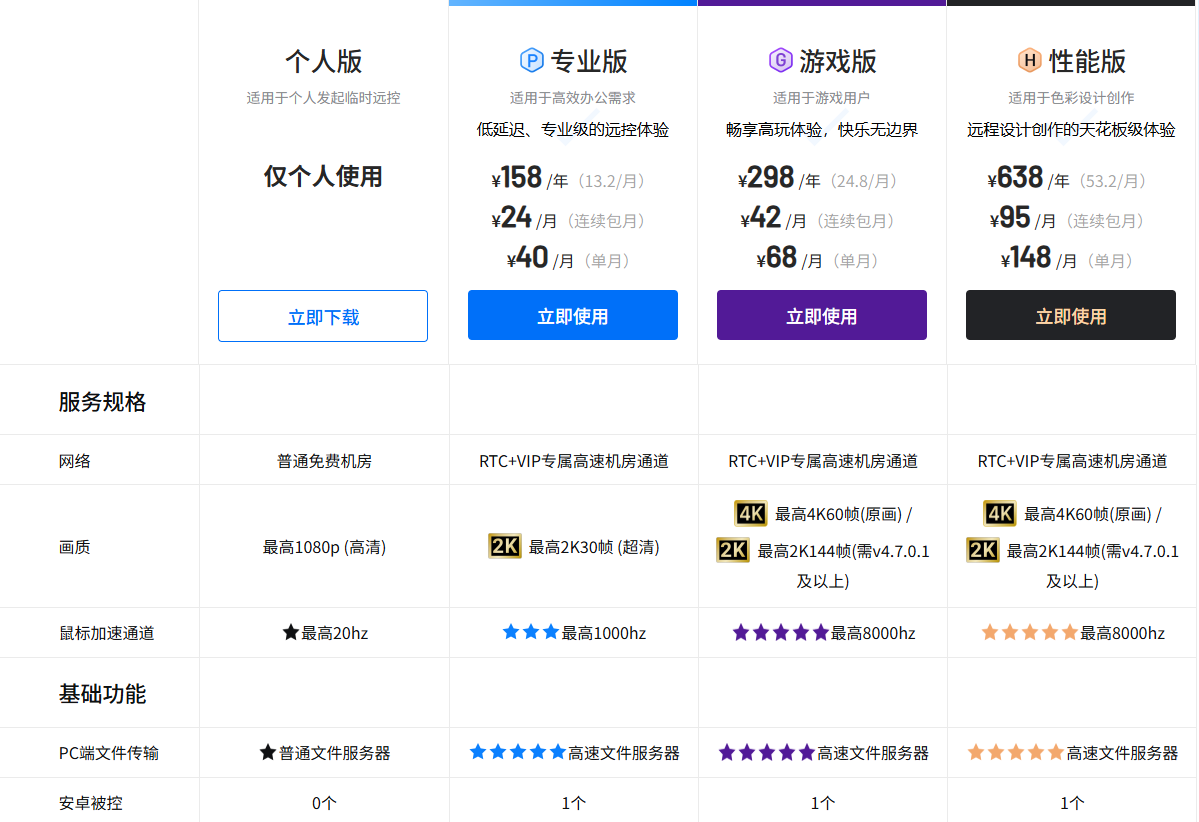Click the 2K badge in 性能版 画质 cell
The width and height of the screenshot is (1199, 822).
point(983,551)
